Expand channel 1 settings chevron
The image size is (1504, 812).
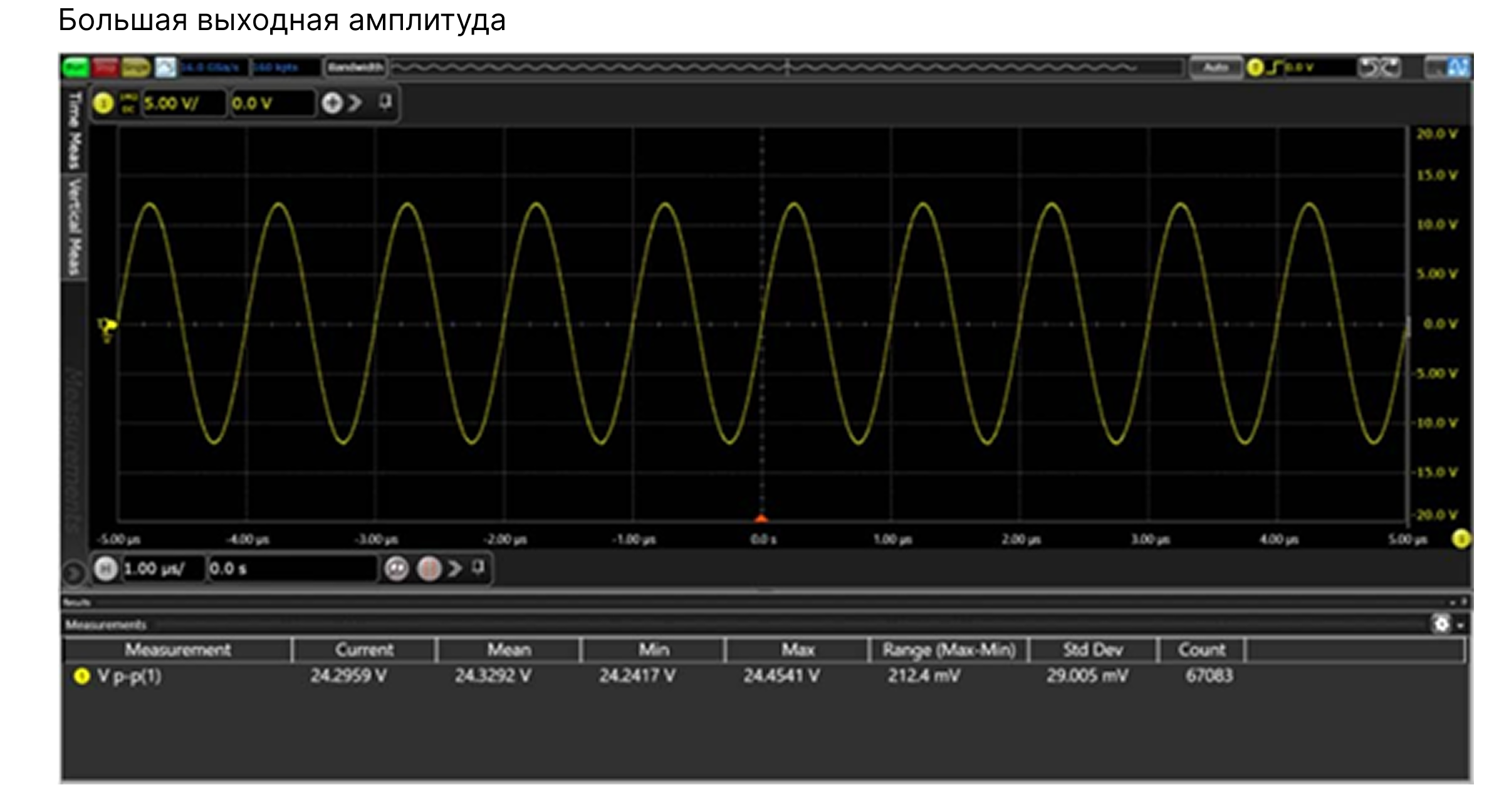355,103
